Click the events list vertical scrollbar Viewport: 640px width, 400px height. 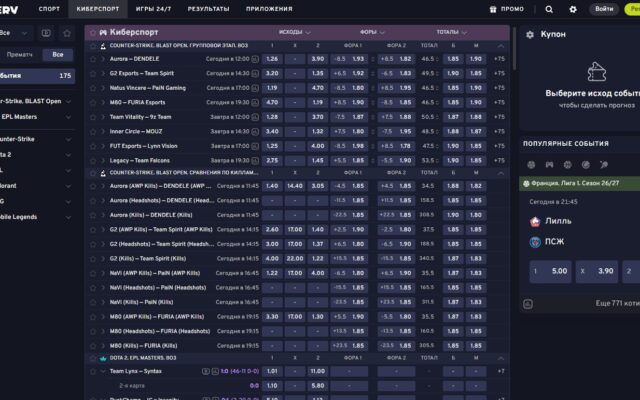(514, 49)
